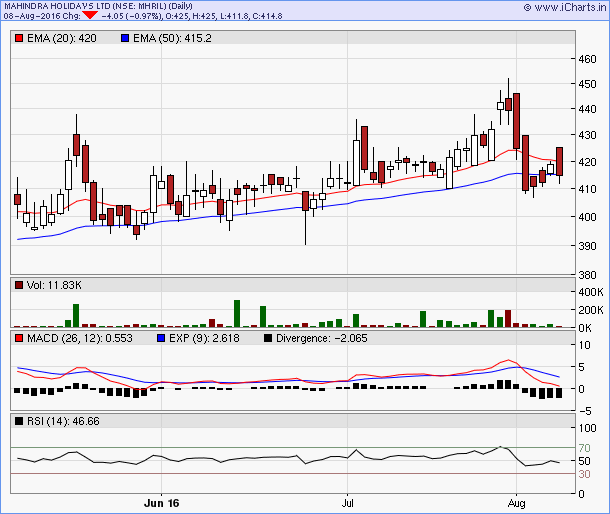Viewport: 610px width, 514px height.
Task: Click the Jun 16 date axis label
Action: point(161,503)
